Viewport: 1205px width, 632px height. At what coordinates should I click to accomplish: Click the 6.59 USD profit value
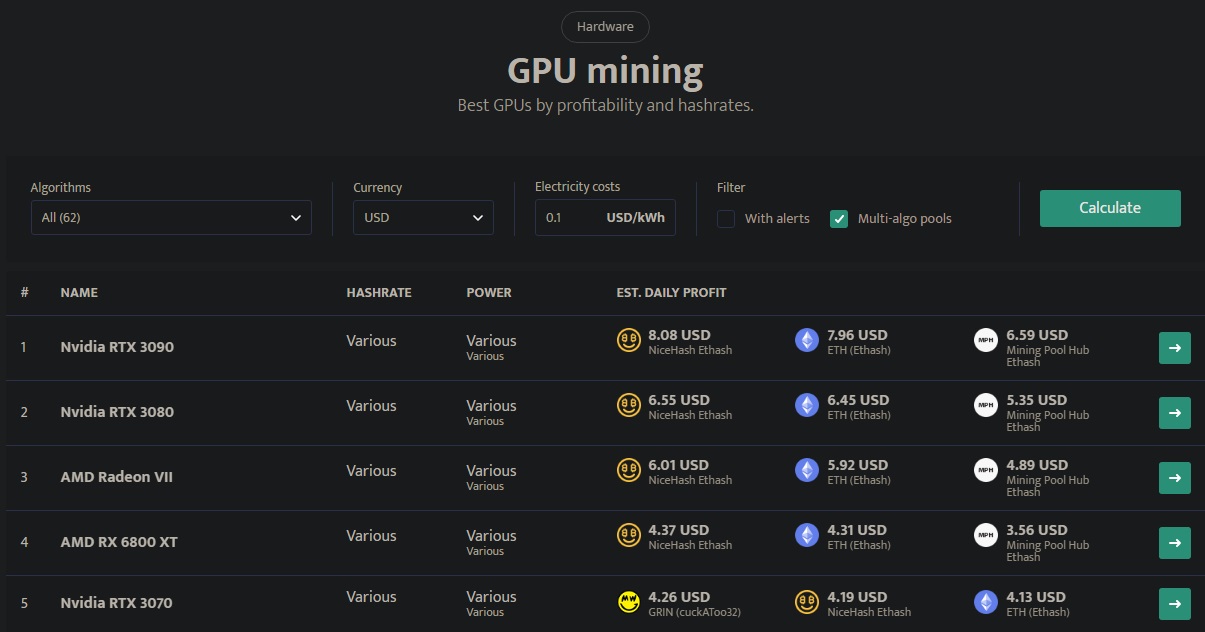1037,335
